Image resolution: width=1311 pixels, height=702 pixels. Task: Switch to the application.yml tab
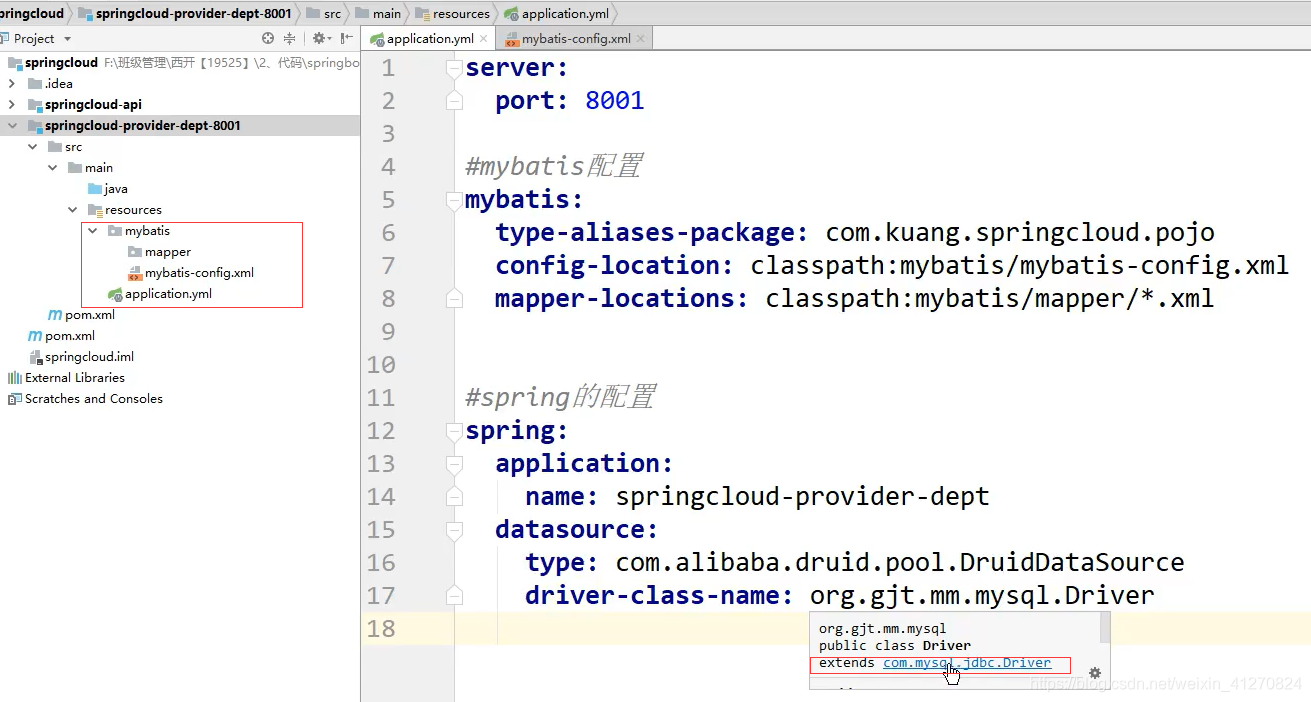[430, 39]
